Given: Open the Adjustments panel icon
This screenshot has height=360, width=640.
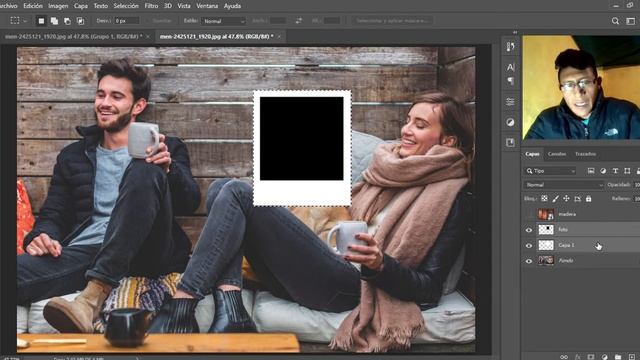Looking at the screenshot, I should tap(511, 122).
